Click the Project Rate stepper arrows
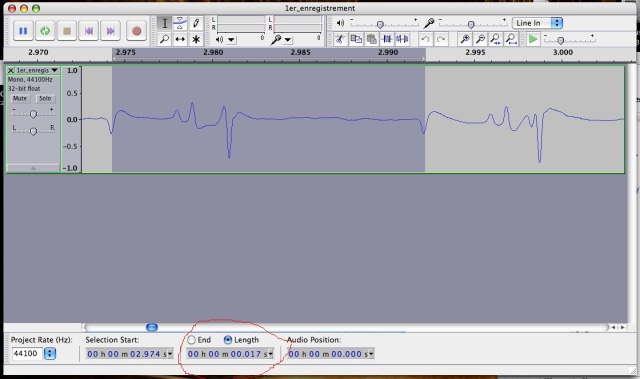This screenshot has width=640, height=379. pyautogui.click(x=50, y=353)
